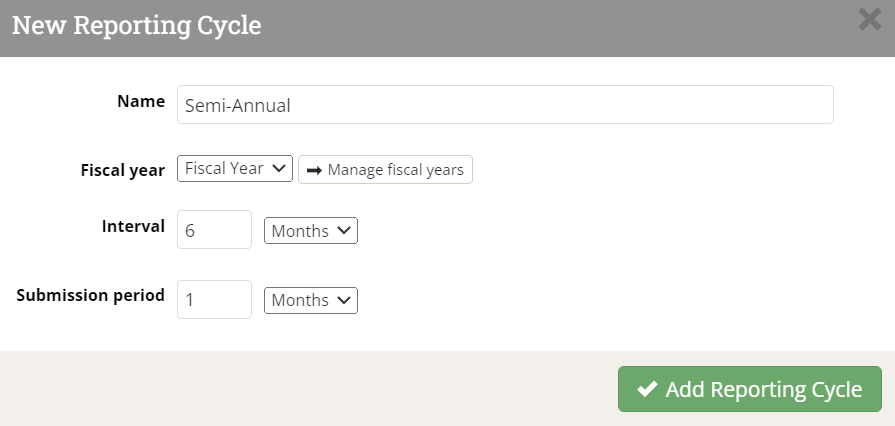Expand the Interval Months unit dropdown
Viewport: 895px width, 426px height.
[x=310, y=231]
